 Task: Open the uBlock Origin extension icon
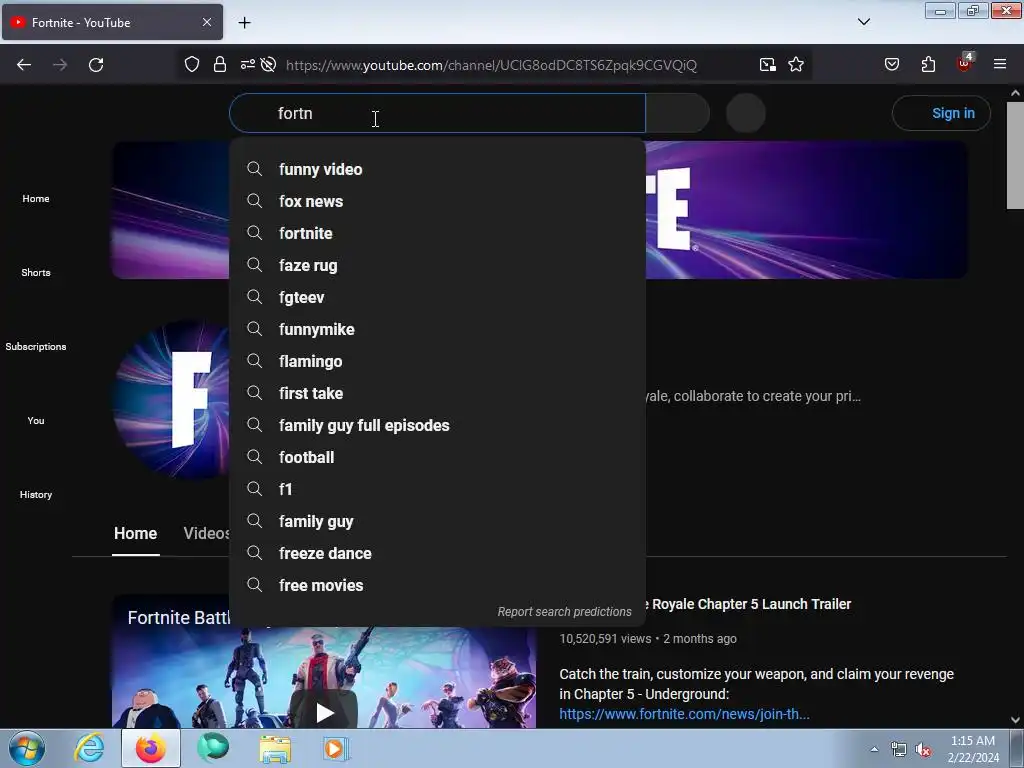[965, 63]
